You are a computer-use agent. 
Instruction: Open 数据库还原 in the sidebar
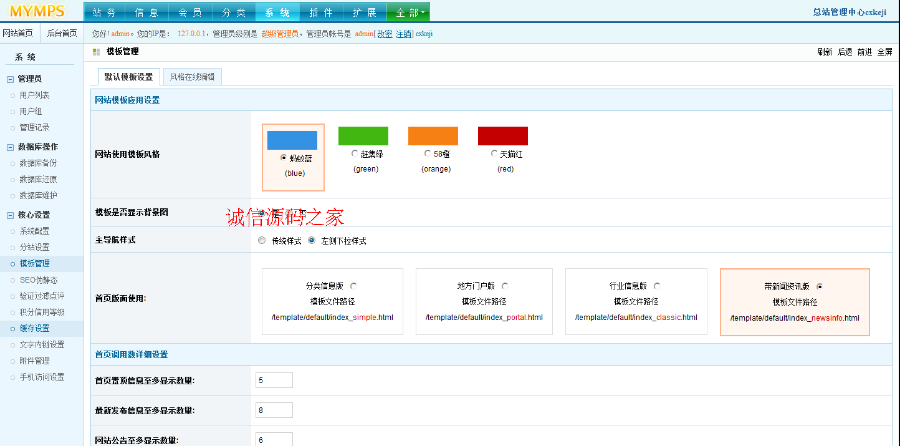click(x=38, y=179)
